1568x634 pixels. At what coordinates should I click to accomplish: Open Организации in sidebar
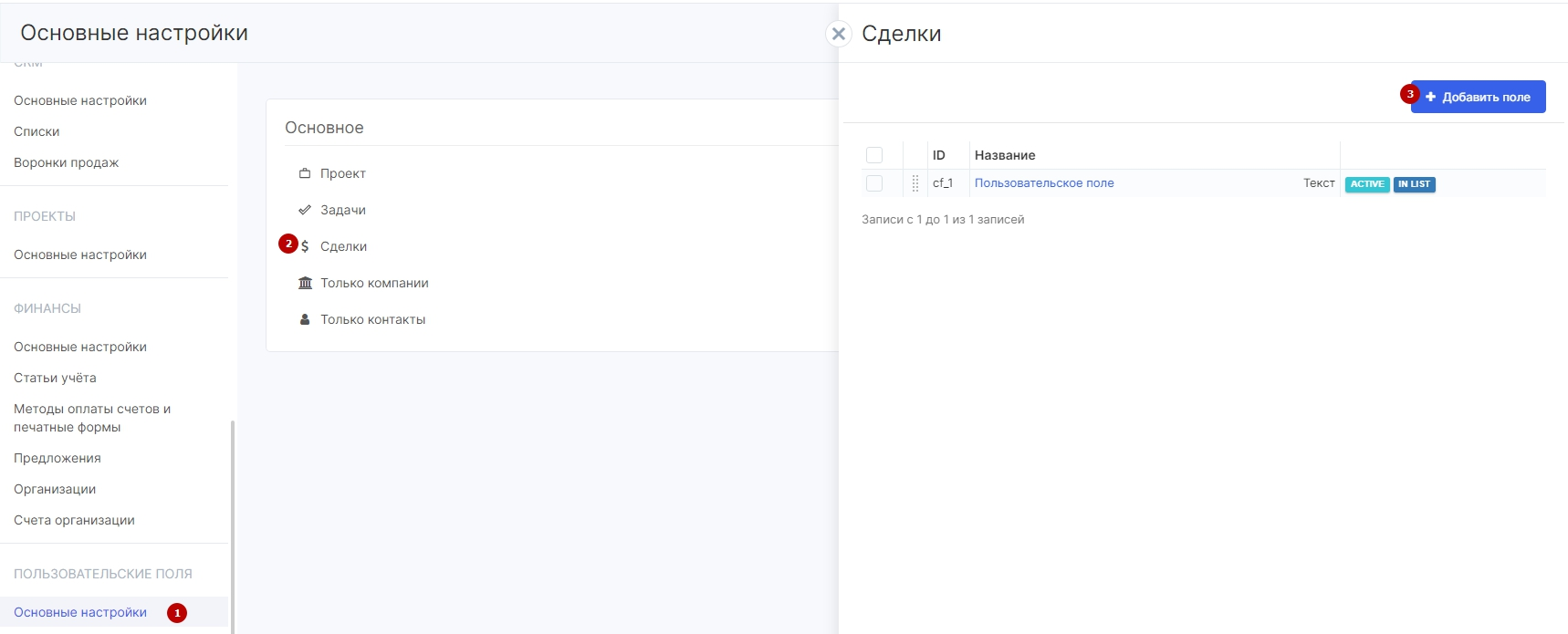point(55,489)
